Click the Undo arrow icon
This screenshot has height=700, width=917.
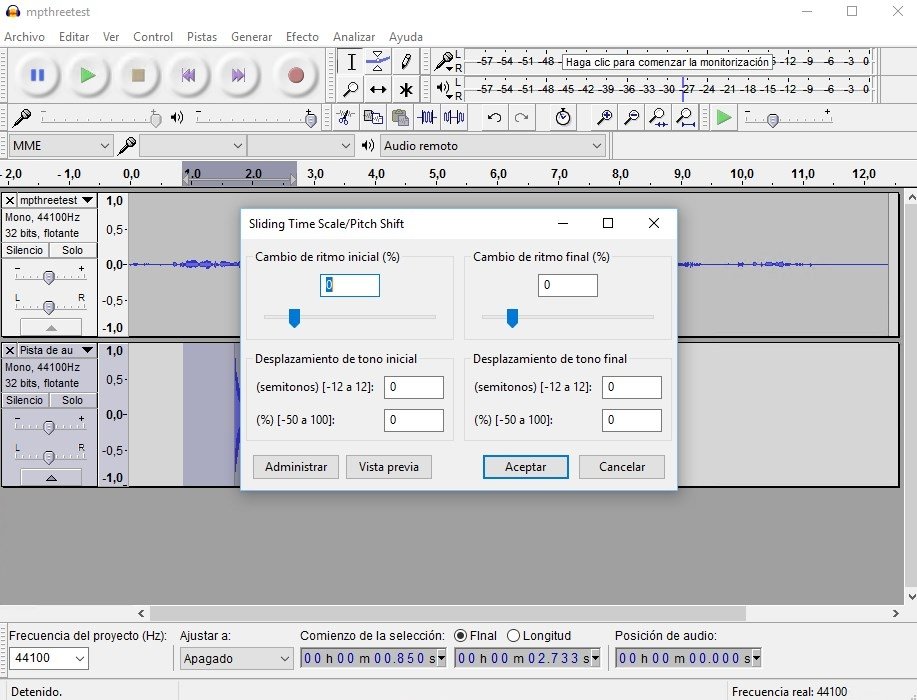pyautogui.click(x=494, y=118)
